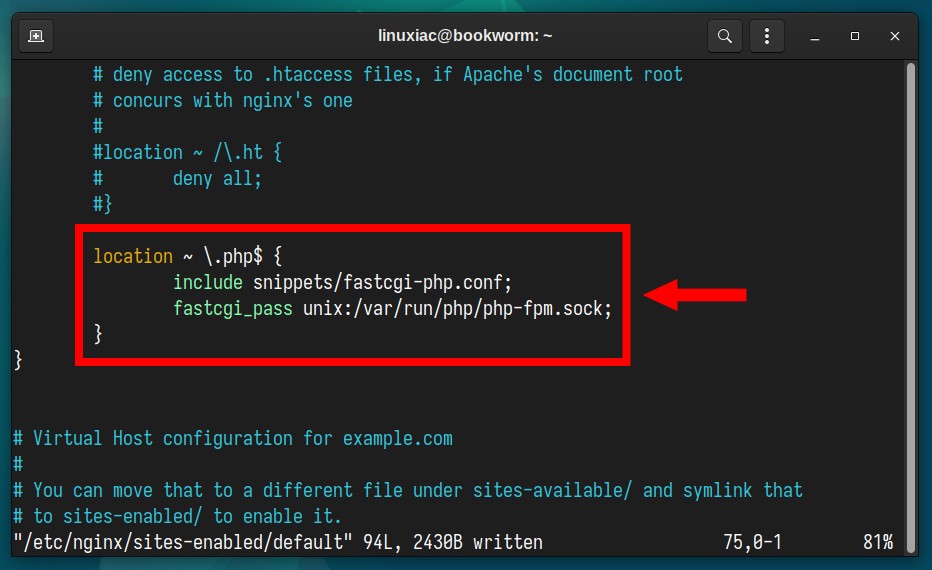Click the 81% file position indicator
This screenshot has width=932, height=570.
[x=878, y=542]
